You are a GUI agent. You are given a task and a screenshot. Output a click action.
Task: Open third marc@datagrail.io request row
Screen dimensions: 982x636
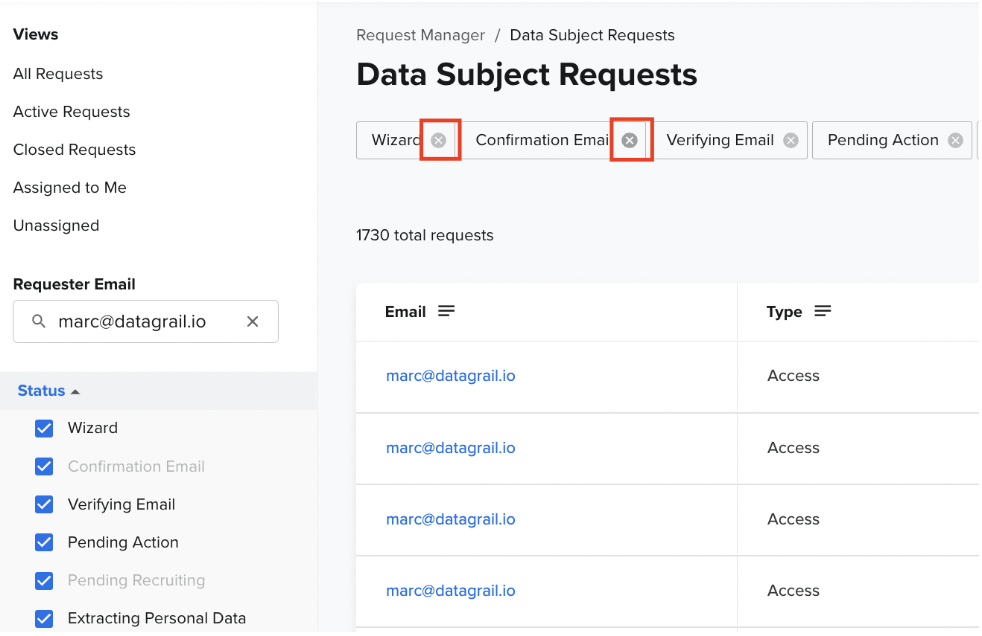[x=450, y=519]
